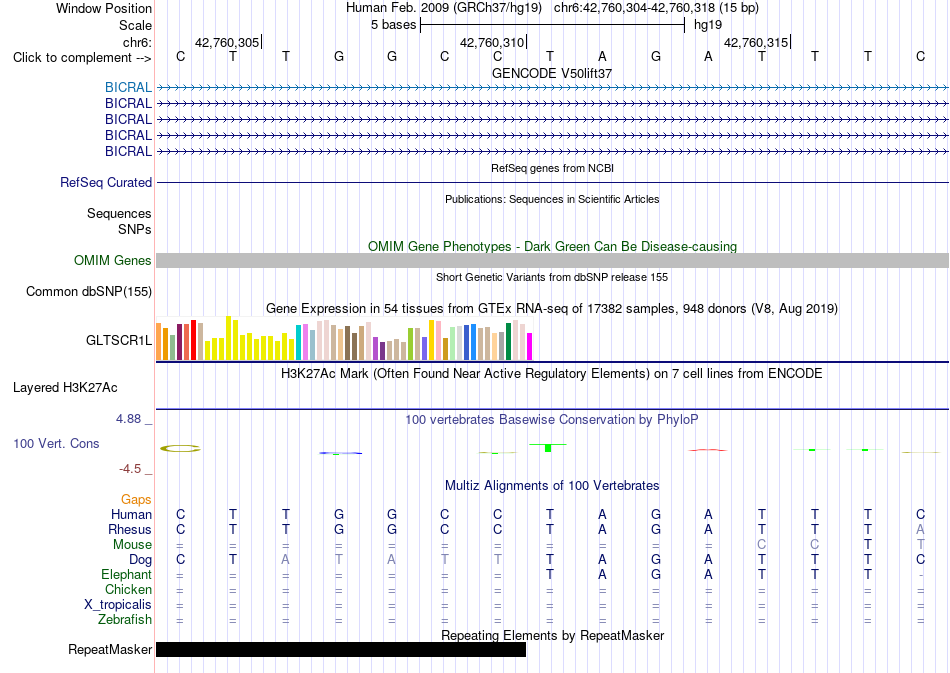Screen dimensions: 950x673
Task: Click the window position range chr6:42,760,304-42,760,318 text
Action: pos(635,8)
